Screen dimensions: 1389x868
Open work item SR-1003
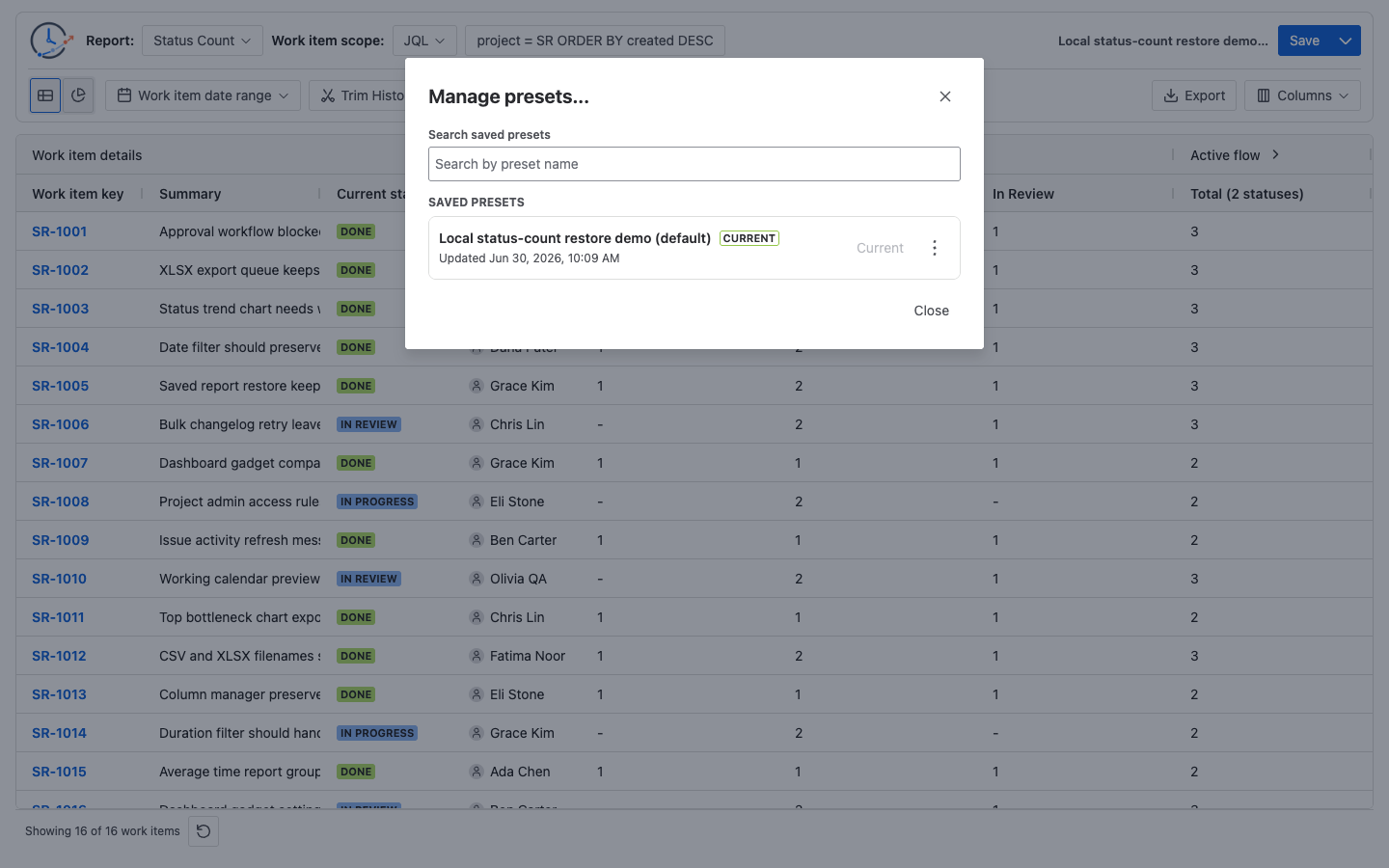point(60,309)
